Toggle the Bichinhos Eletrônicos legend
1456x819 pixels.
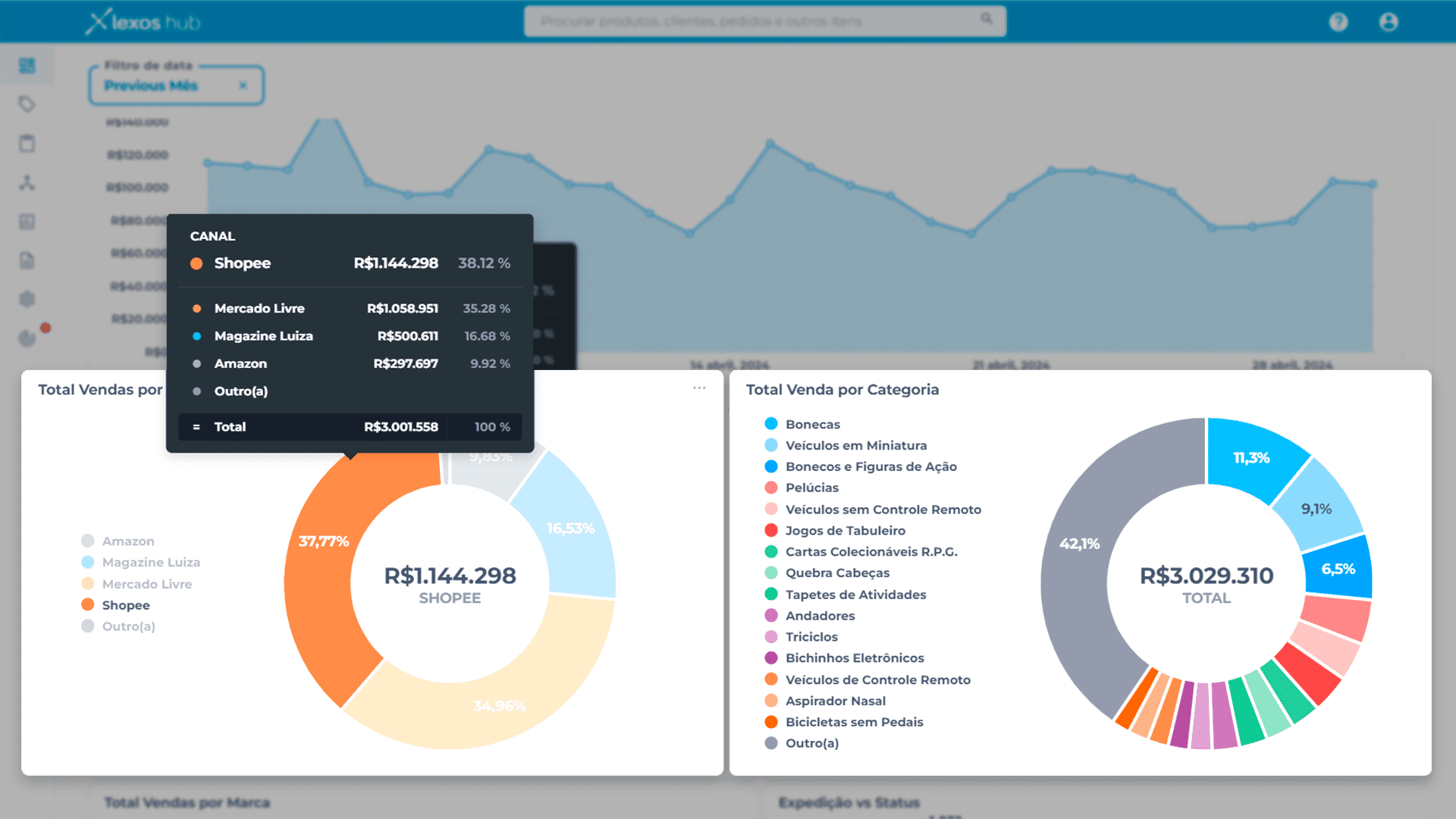tap(844, 658)
